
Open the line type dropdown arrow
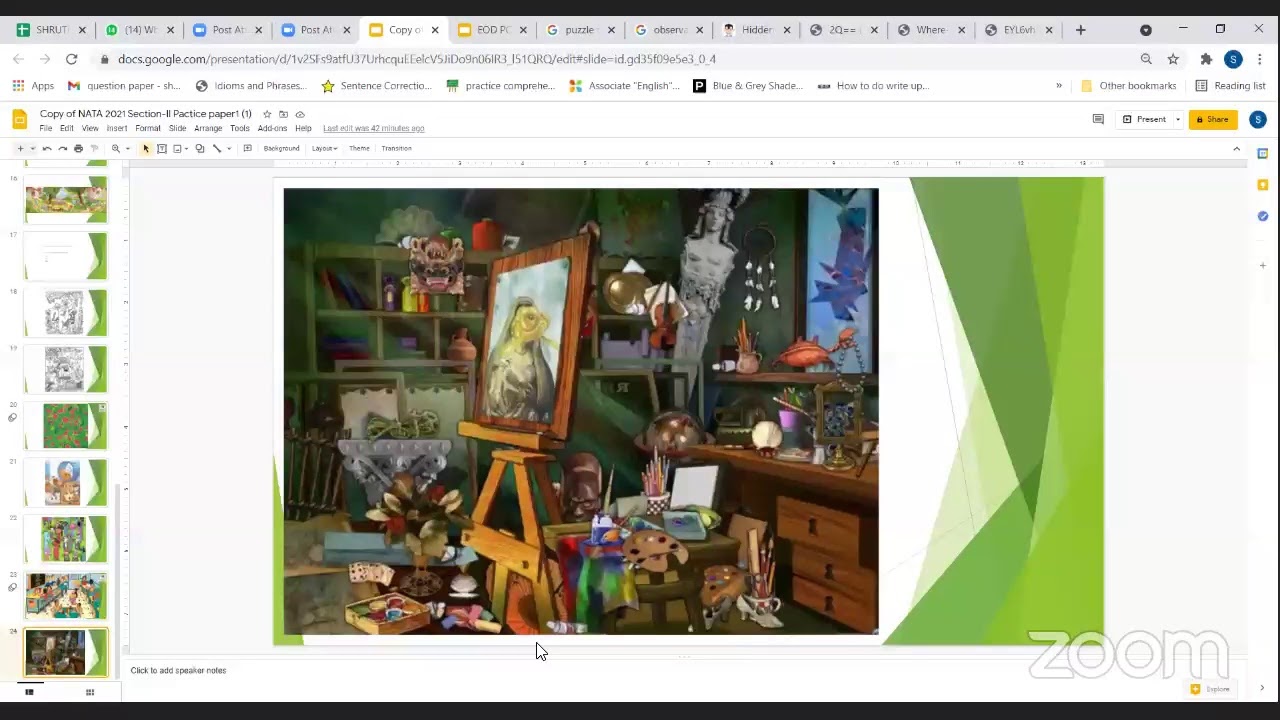(229, 149)
